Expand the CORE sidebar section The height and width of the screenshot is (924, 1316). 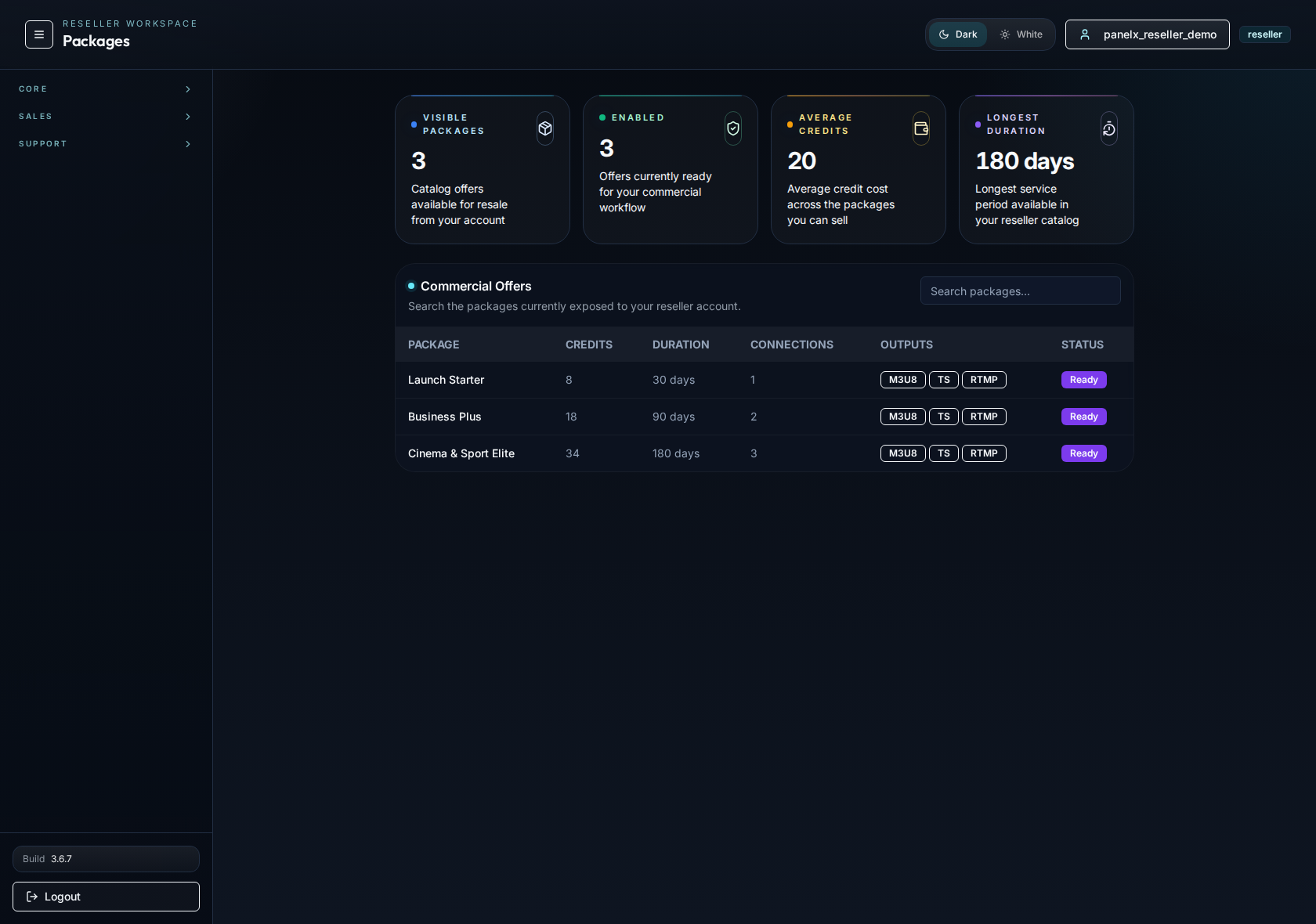[106, 89]
